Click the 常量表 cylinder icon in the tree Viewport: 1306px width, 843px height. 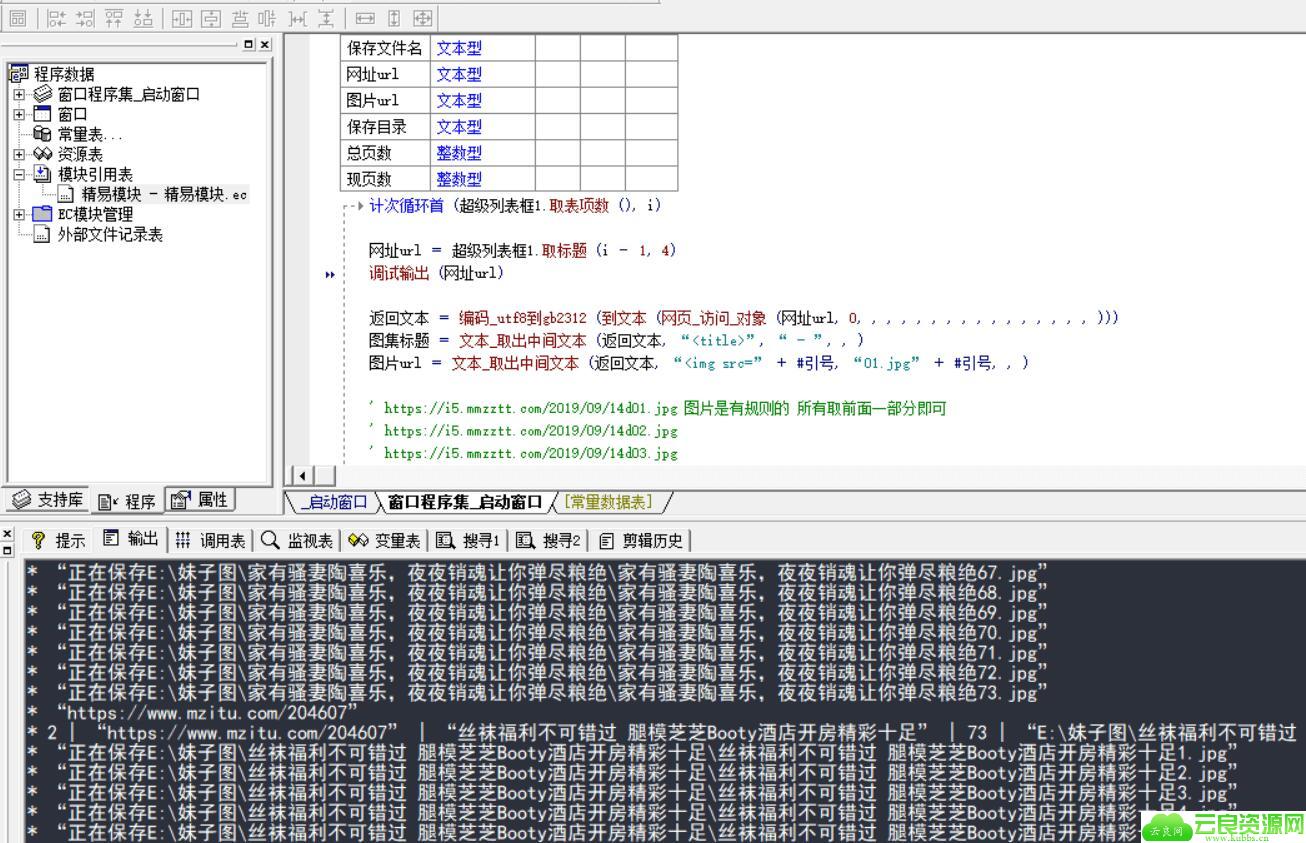tap(42, 134)
